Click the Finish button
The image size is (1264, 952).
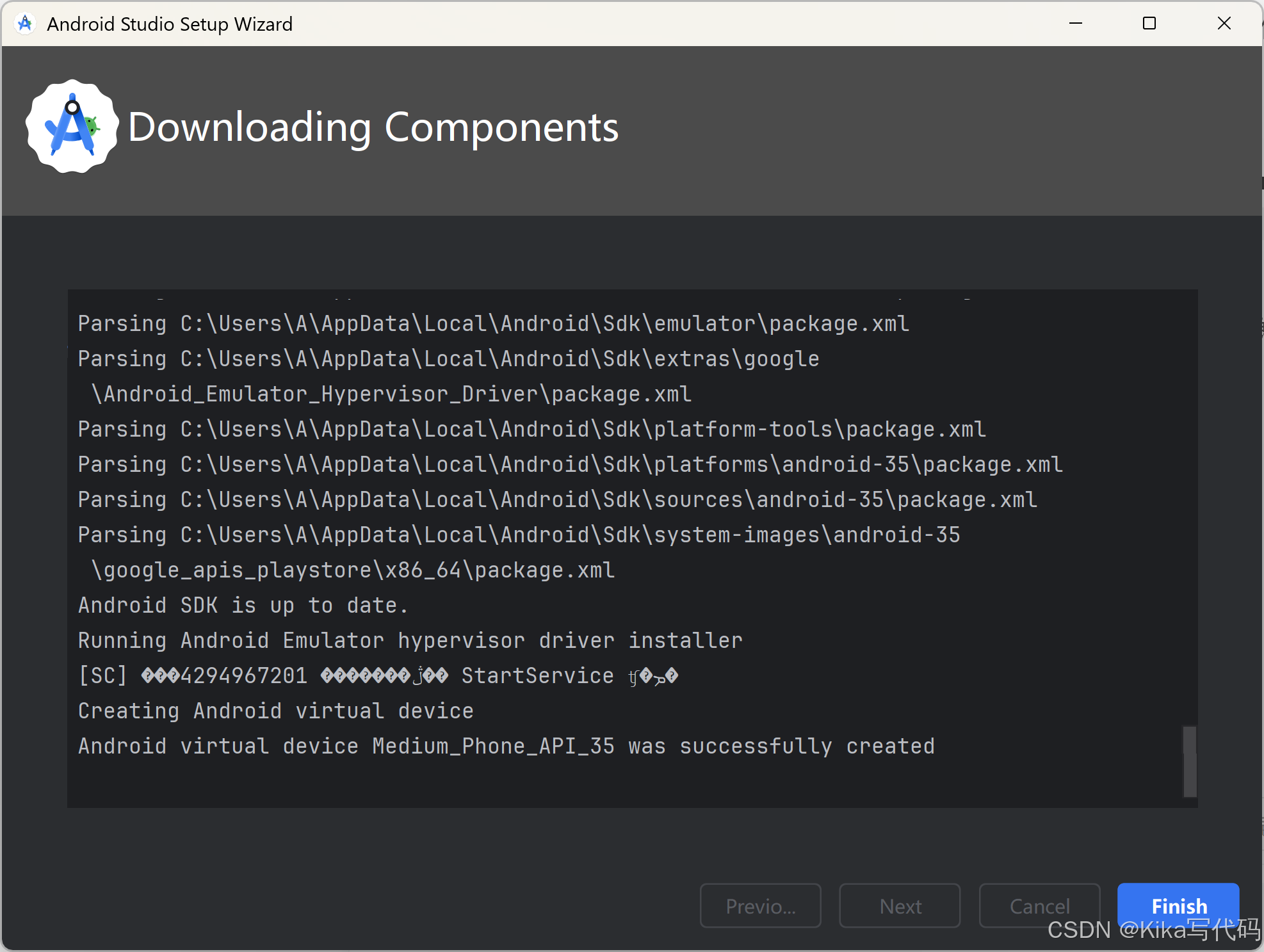click(1178, 905)
